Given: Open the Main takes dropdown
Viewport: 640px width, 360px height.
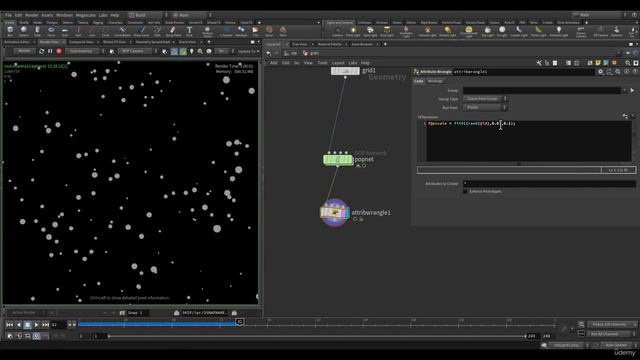Looking at the screenshot, I should tap(600, 15).
